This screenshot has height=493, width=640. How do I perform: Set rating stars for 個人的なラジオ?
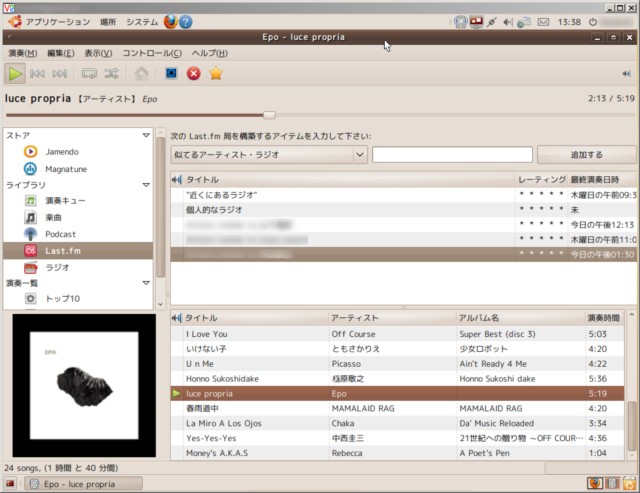(x=541, y=210)
